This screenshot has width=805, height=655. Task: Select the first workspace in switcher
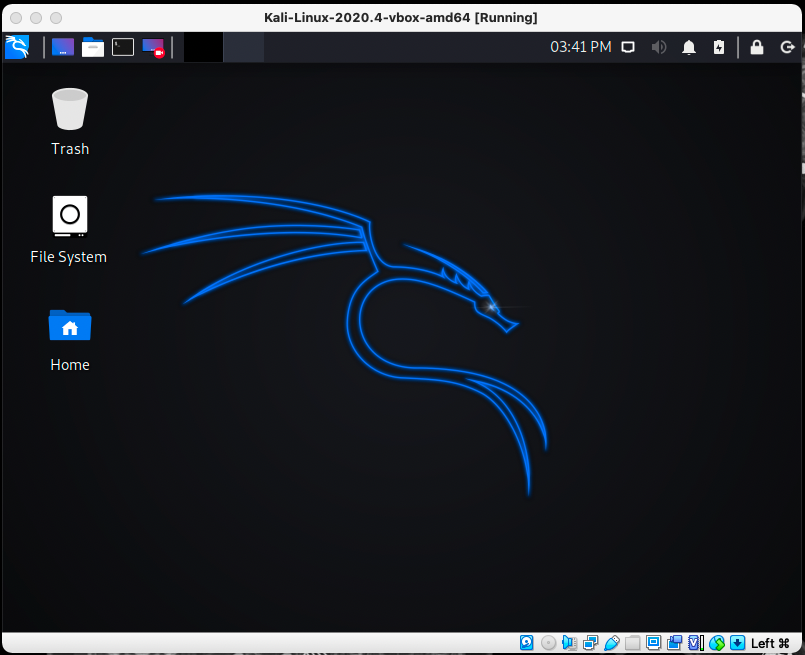(203, 47)
